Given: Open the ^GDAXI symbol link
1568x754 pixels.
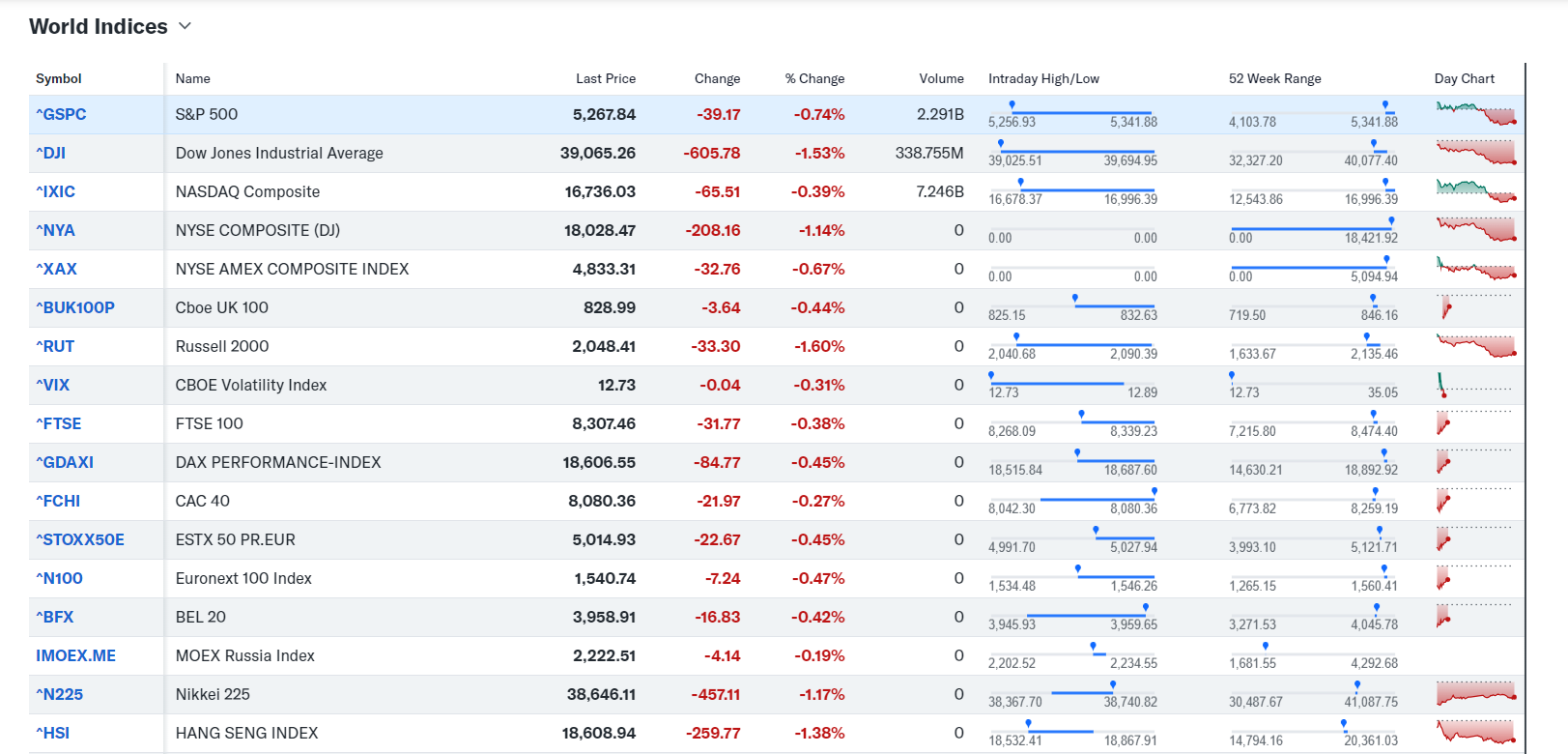Looking at the screenshot, I should click(65, 462).
